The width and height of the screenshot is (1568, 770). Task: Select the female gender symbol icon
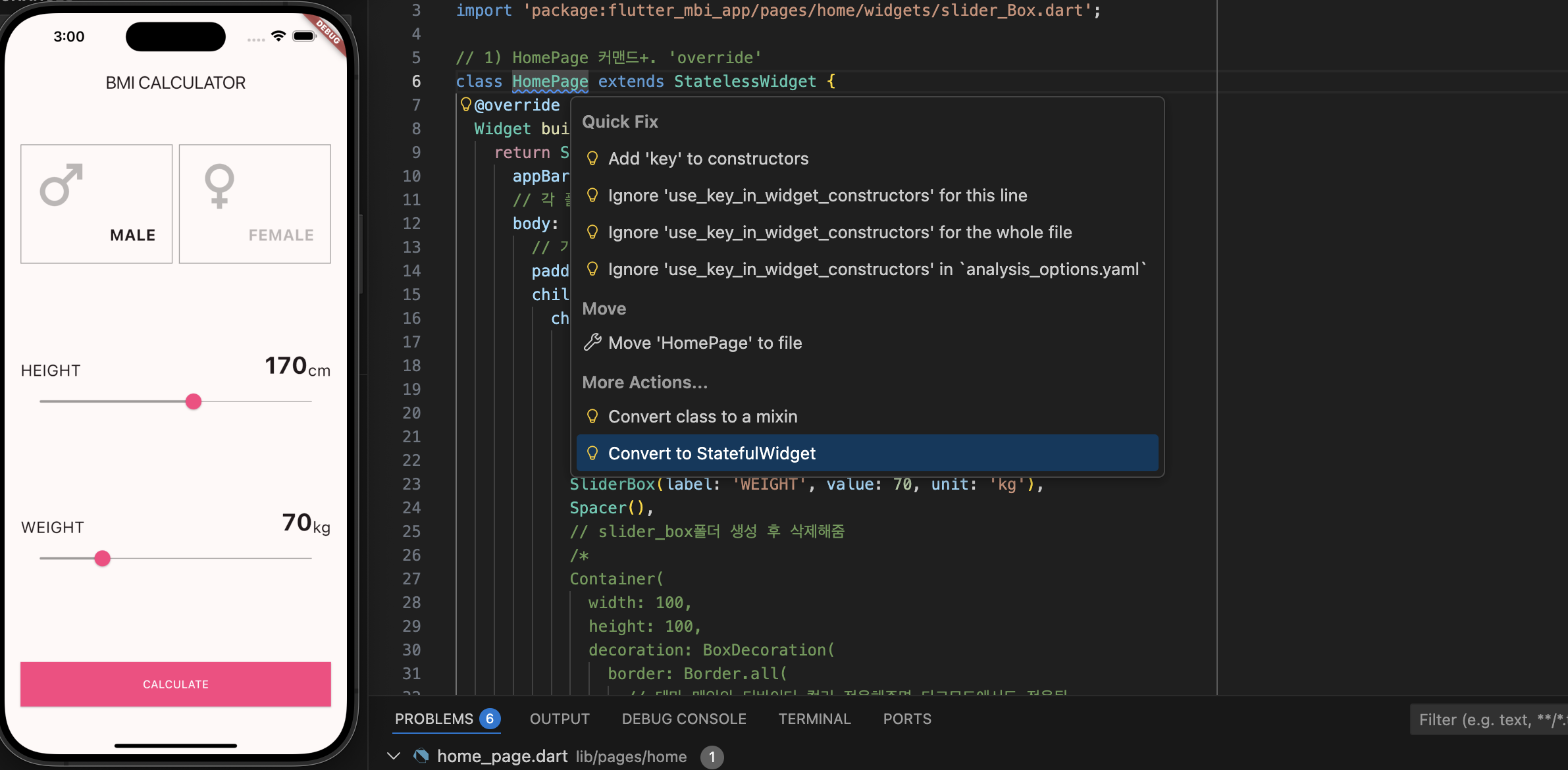click(219, 186)
